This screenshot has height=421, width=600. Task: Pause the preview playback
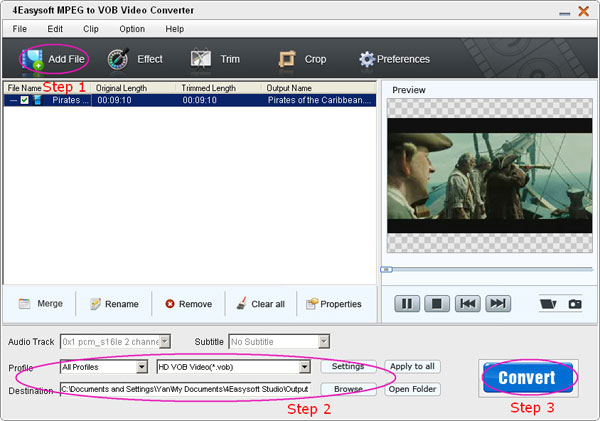click(407, 304)
